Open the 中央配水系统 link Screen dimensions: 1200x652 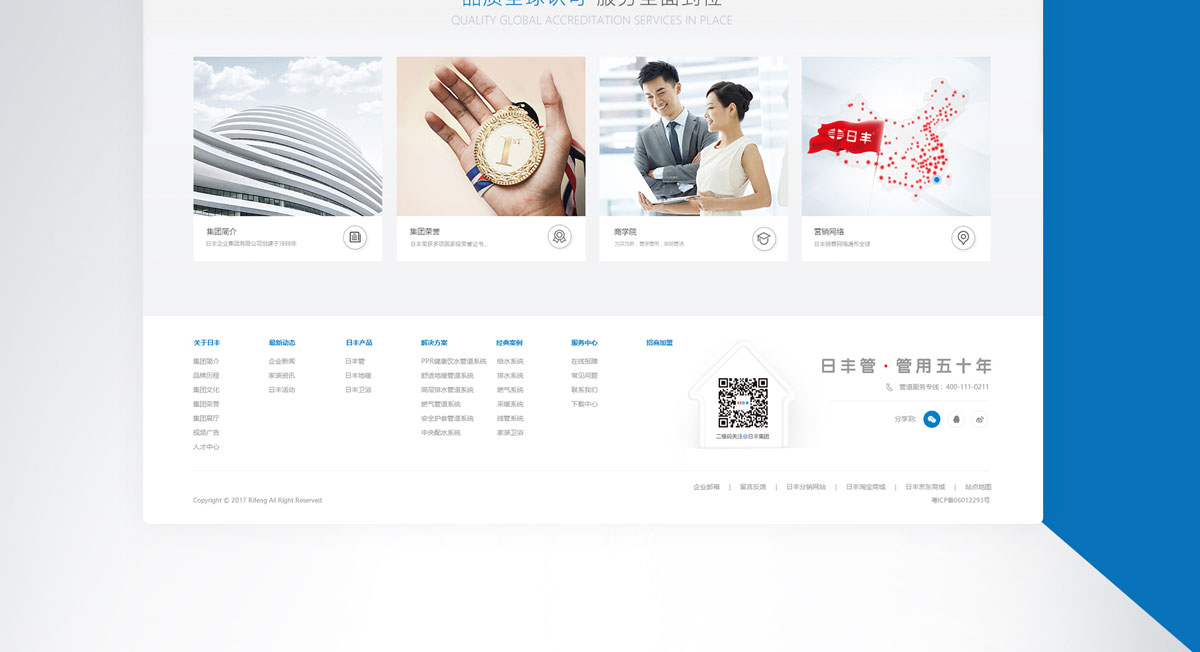(x=441, y=433)
